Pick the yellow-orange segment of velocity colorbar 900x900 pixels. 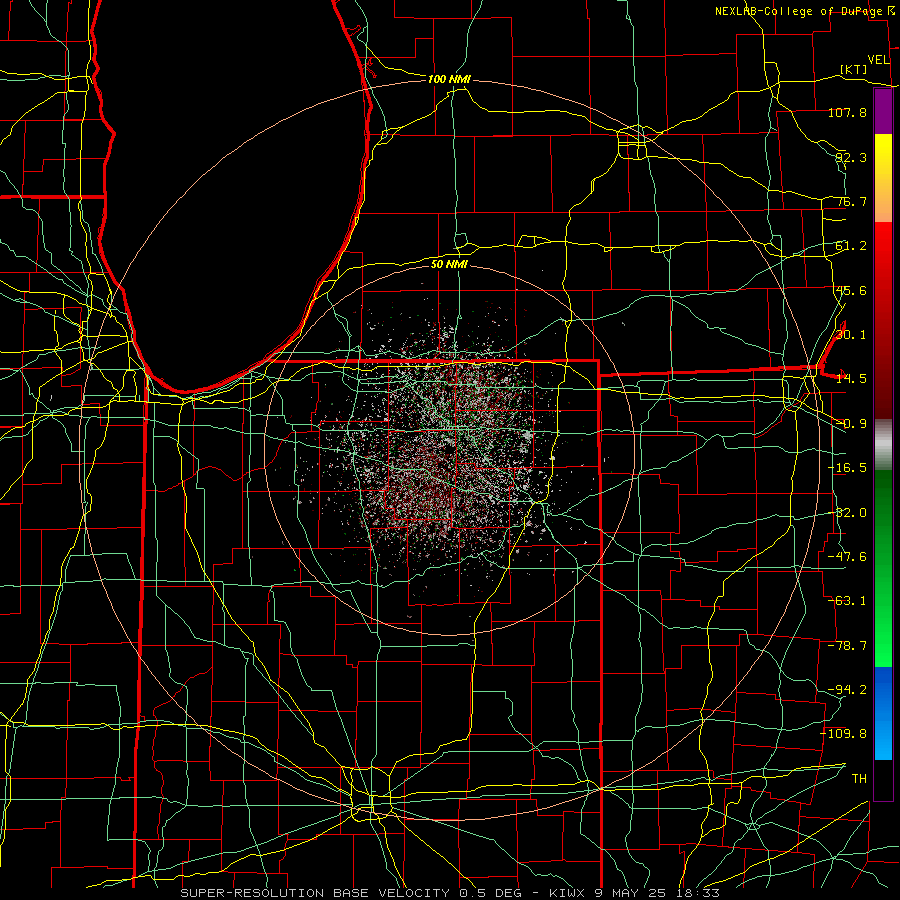[x=883, y=178]
